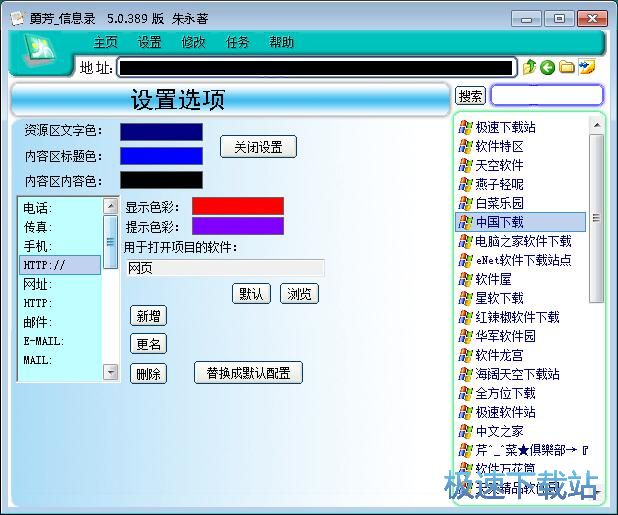Pick the 内容区内容色 black swatch
Screen dimensions: 618x515
pos(162,180)
